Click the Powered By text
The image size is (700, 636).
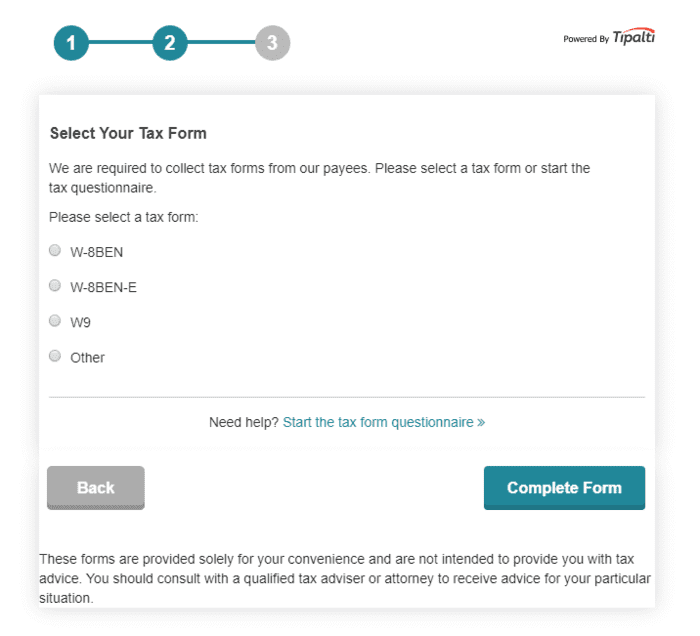[586, 39]
